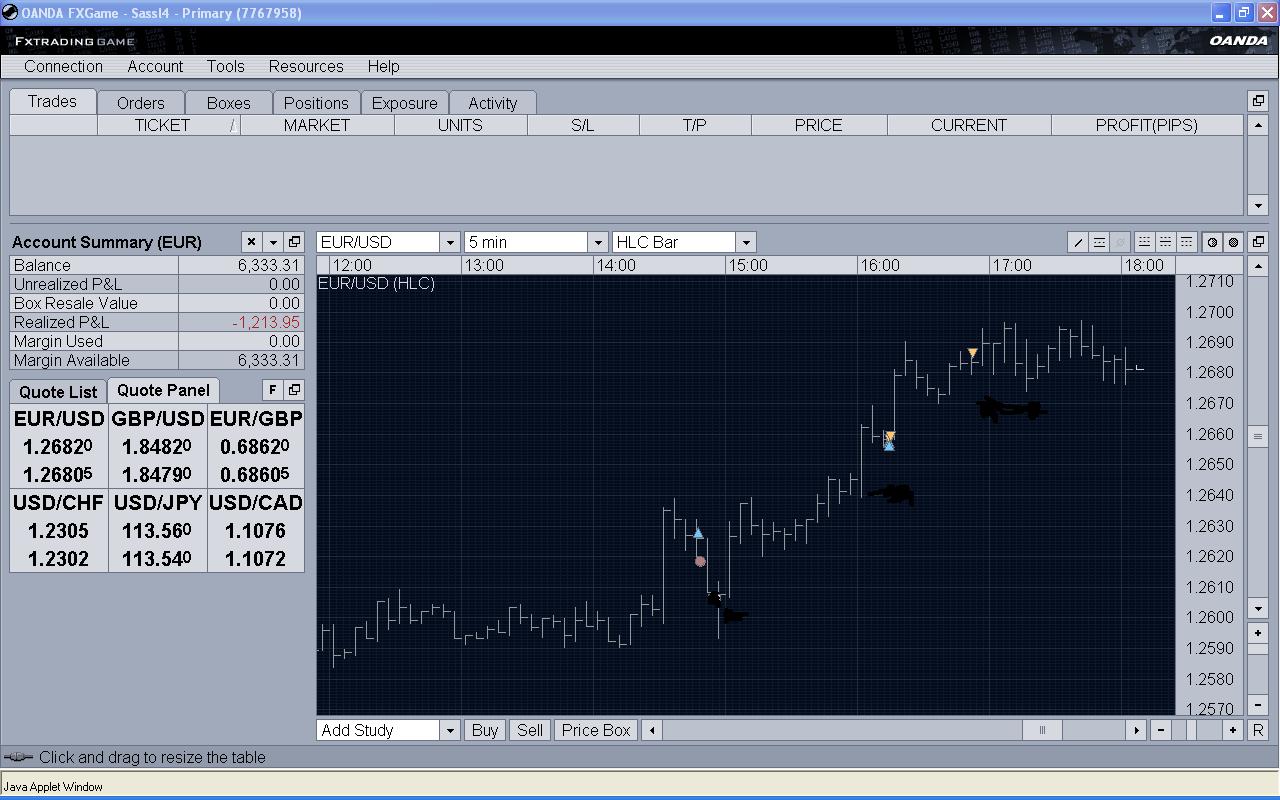
Task: Click the chart icon with a solid middle line
Action: click(x=1165, y=242)
